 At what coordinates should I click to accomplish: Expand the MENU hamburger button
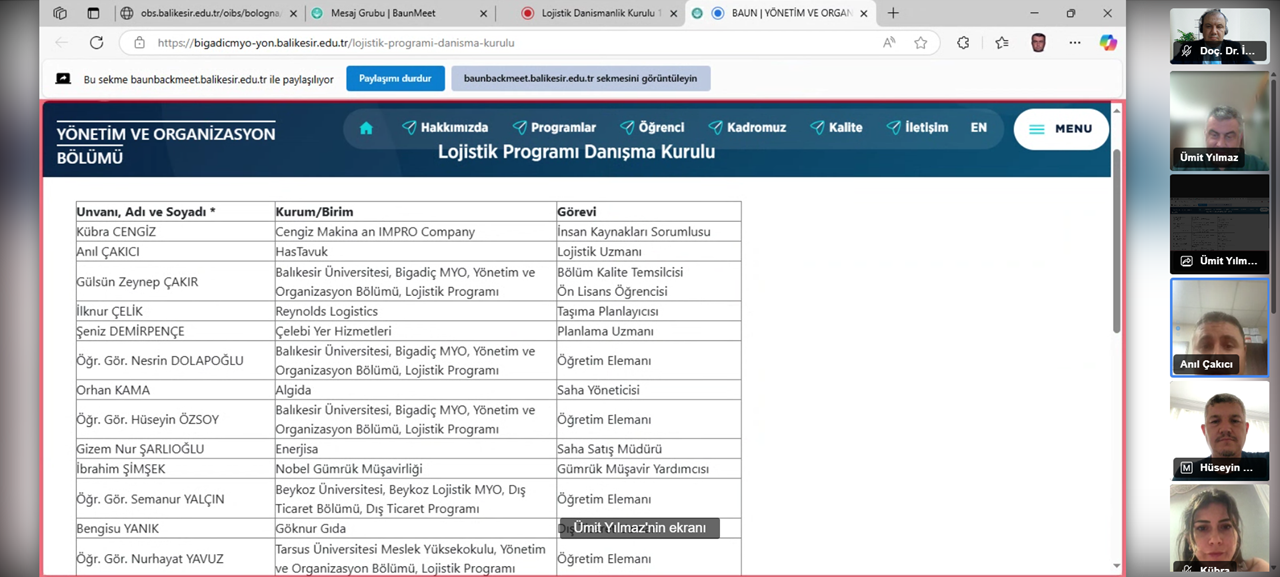click(x=1061, y=129)
